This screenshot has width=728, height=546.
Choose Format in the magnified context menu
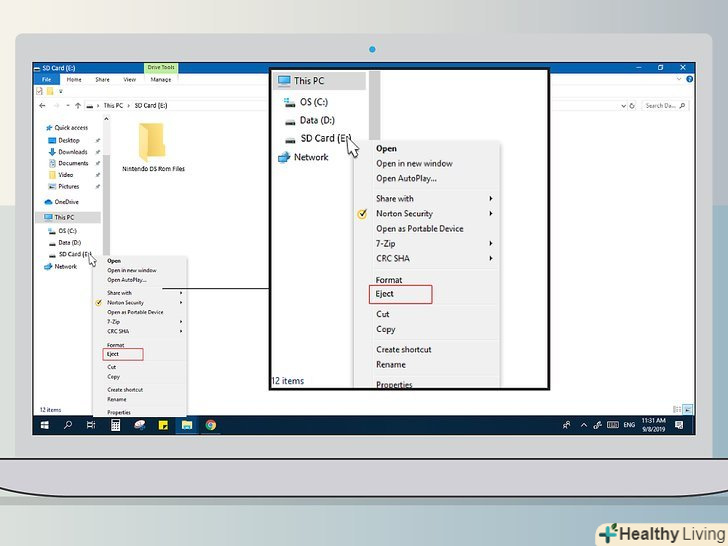click(x=389, y=280)
